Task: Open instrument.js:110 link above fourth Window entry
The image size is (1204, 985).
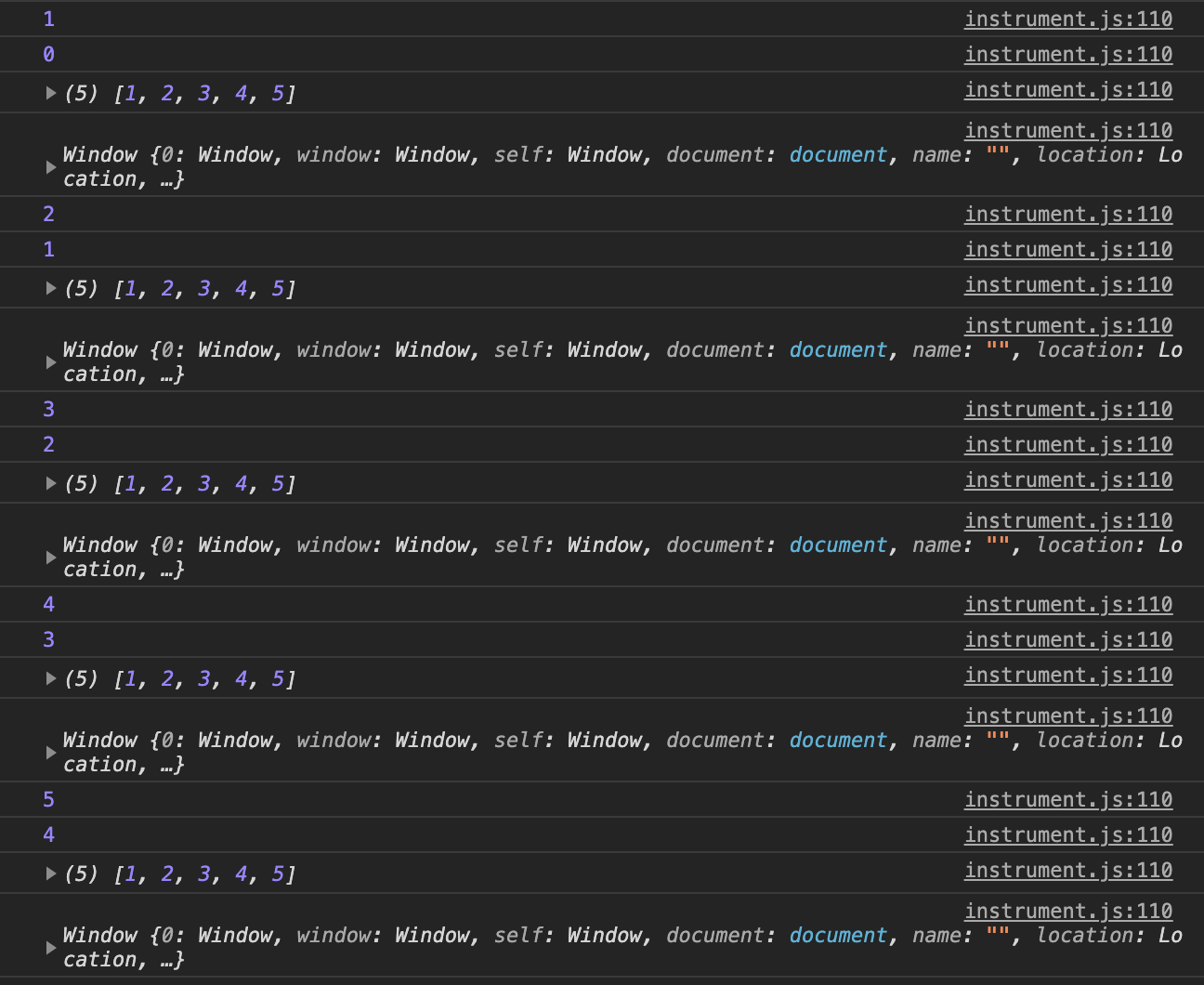Action: [1068, 716]
